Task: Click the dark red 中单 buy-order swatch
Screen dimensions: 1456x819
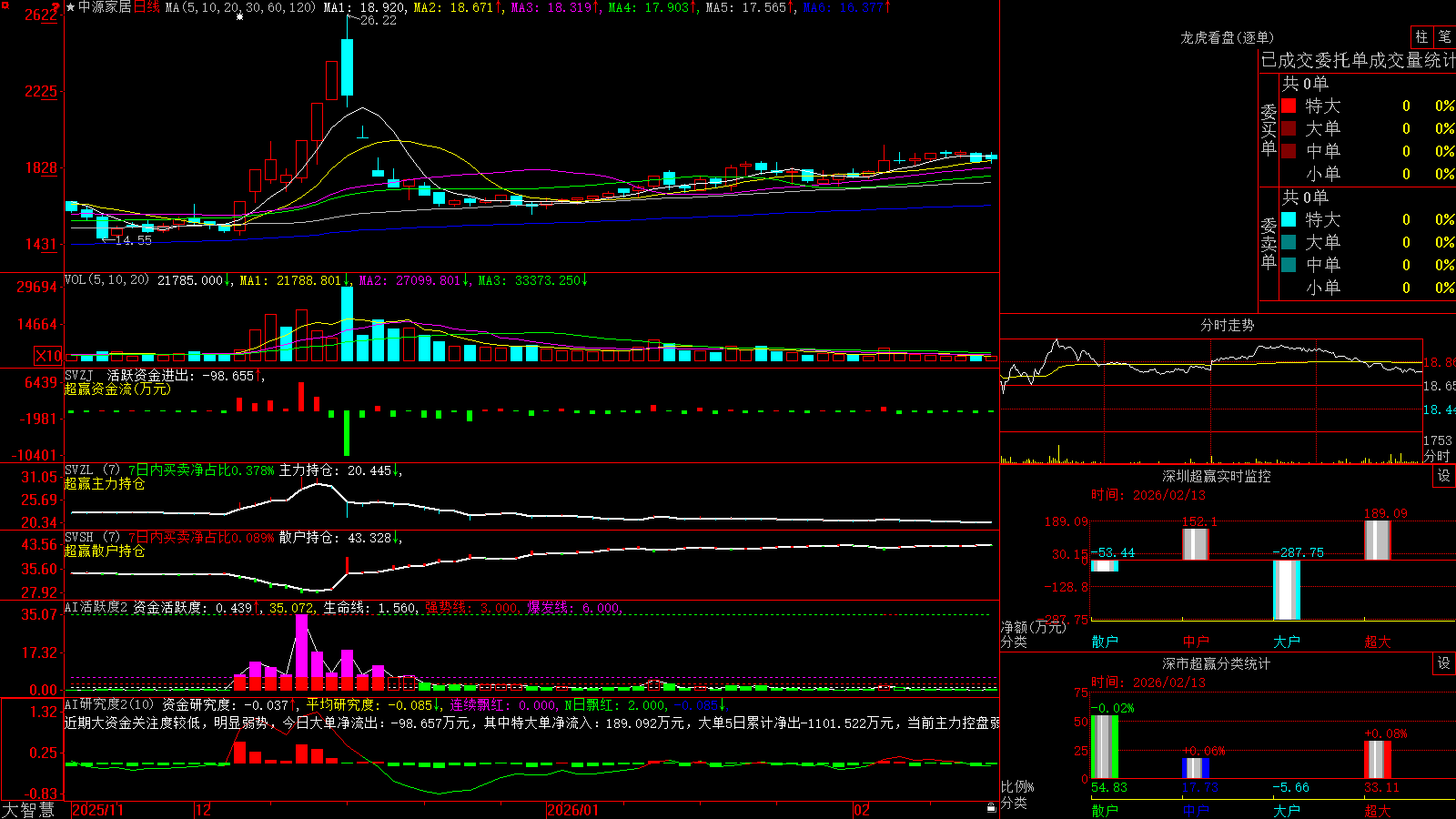Action: (x=1289, y=151)
